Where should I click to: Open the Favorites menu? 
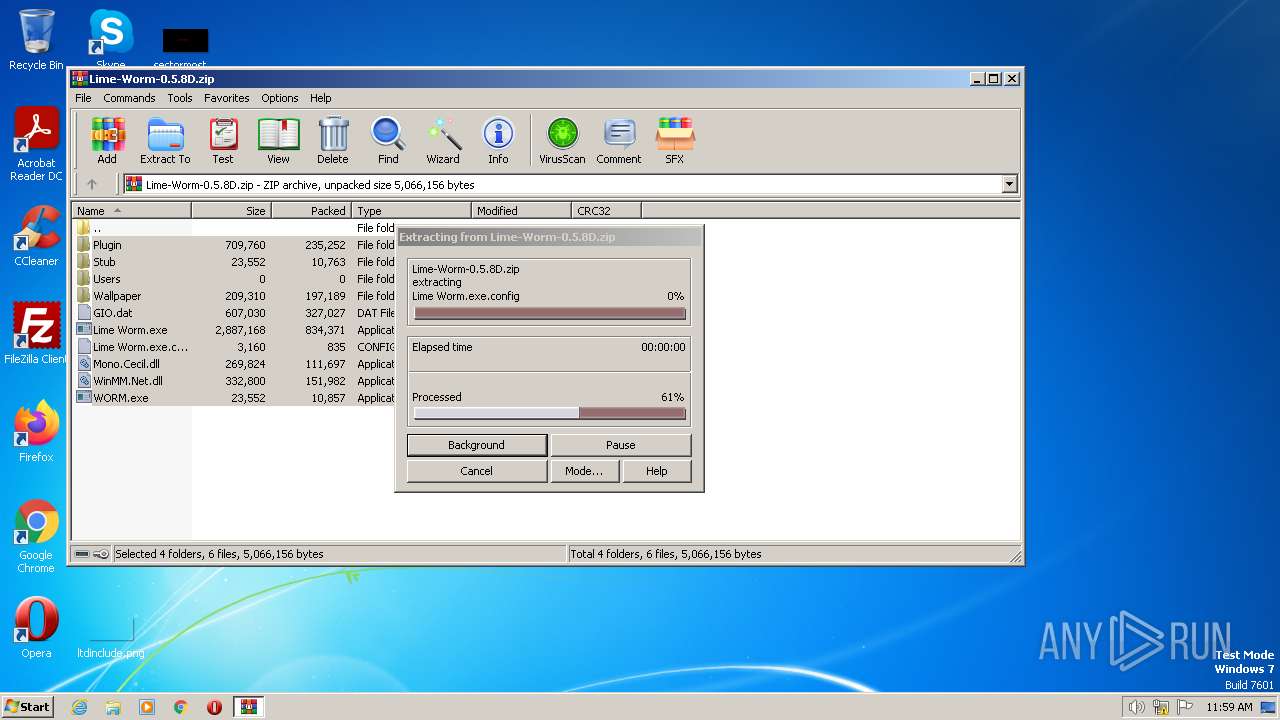tap(227, 98)
